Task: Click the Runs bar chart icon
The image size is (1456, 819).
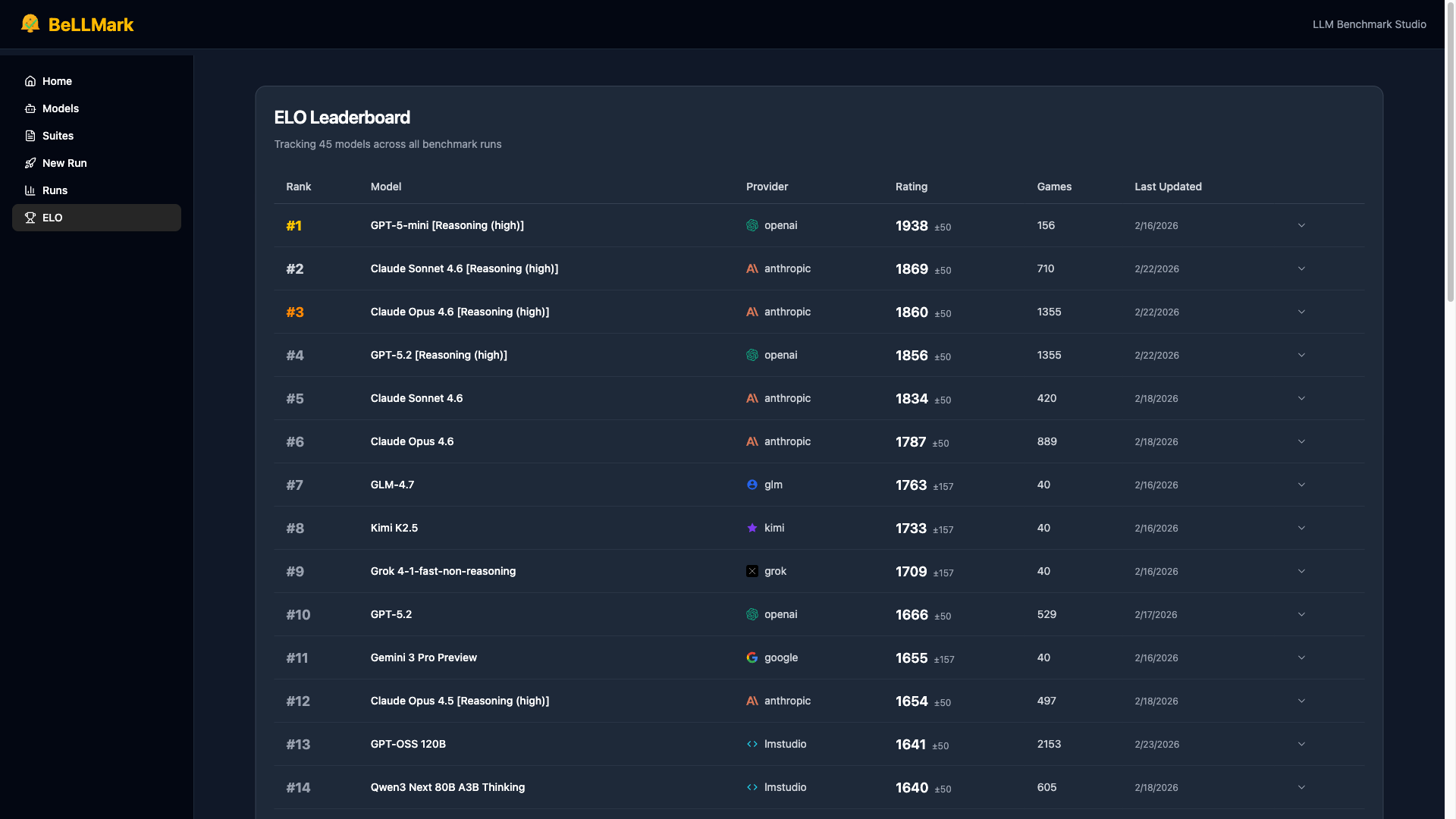Action: (30, 190)
